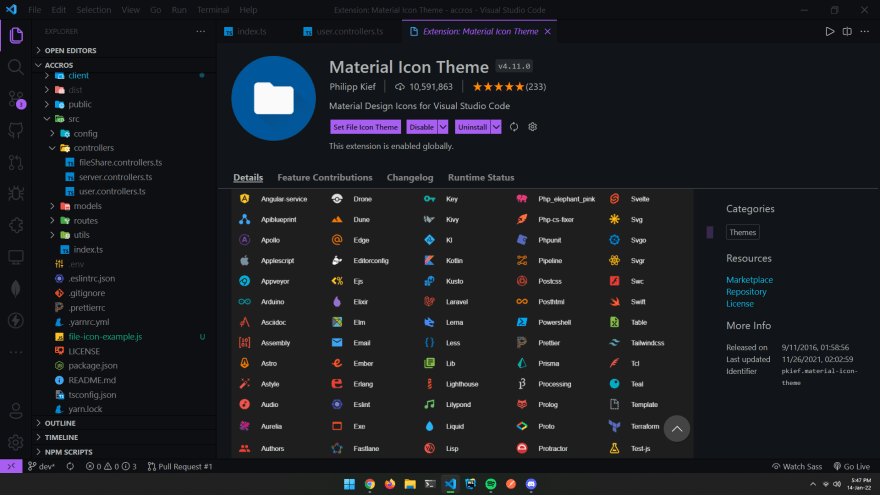Click the Uninstall button
Viewport: 880px width, 495px height.
[x=473, y=127]
